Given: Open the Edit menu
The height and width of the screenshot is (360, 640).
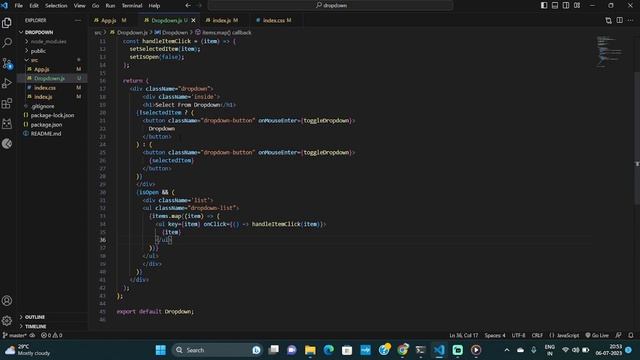Looking at the screenshot, I should [34, 6].
